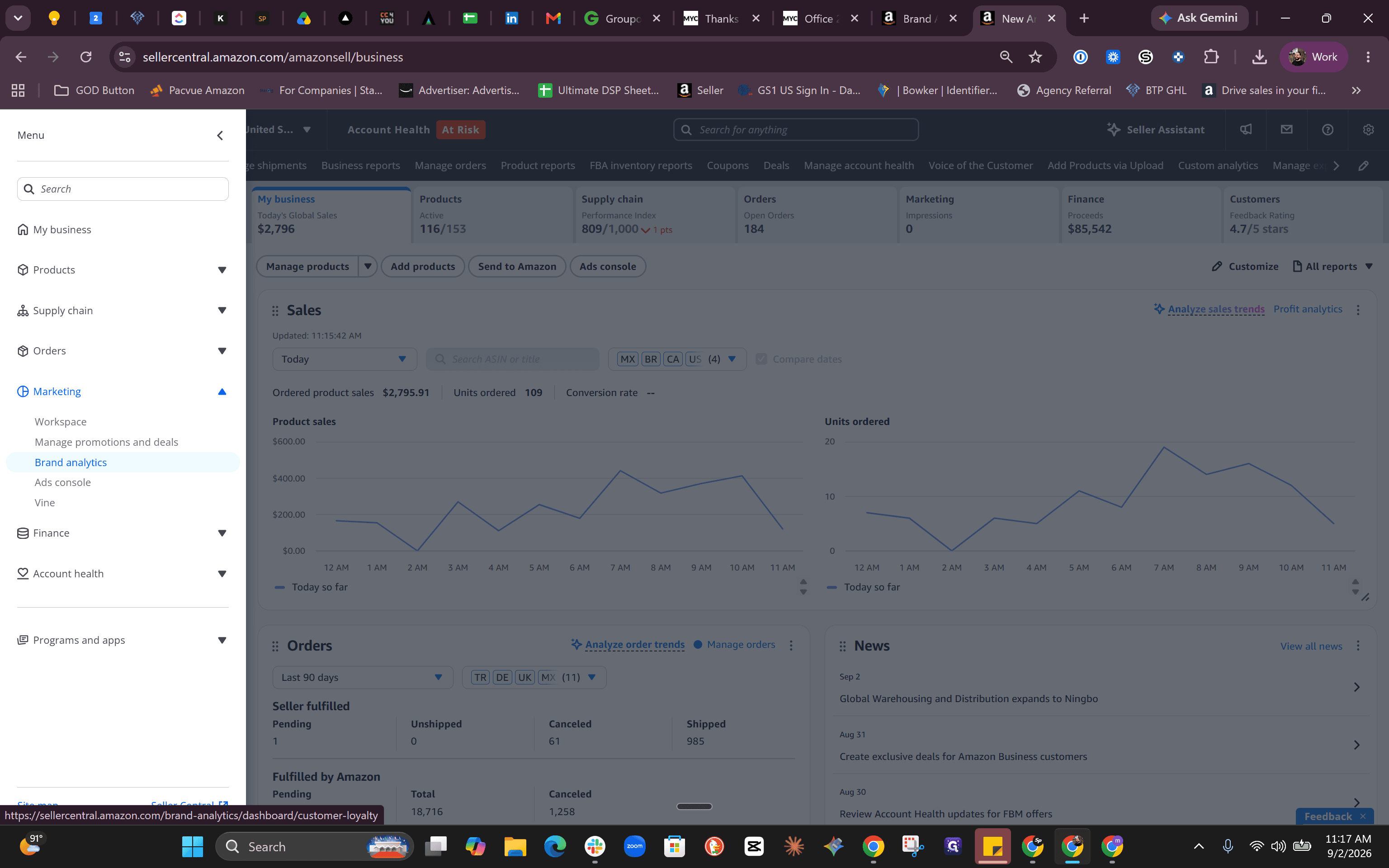
Task: Expand the Account health menu section
Action: click(x=222, y=574)
